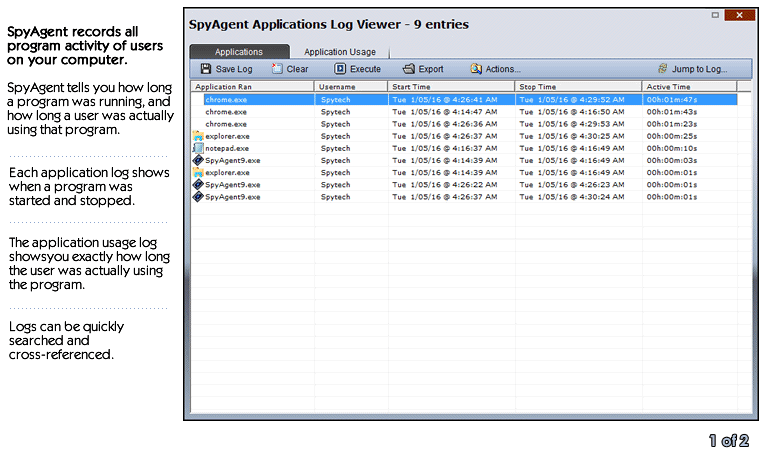Select explorer.exe text in 00h:00m:01s 4:14:39 row
The width and height of the screenshot is (761, 454).
point(228,172)
